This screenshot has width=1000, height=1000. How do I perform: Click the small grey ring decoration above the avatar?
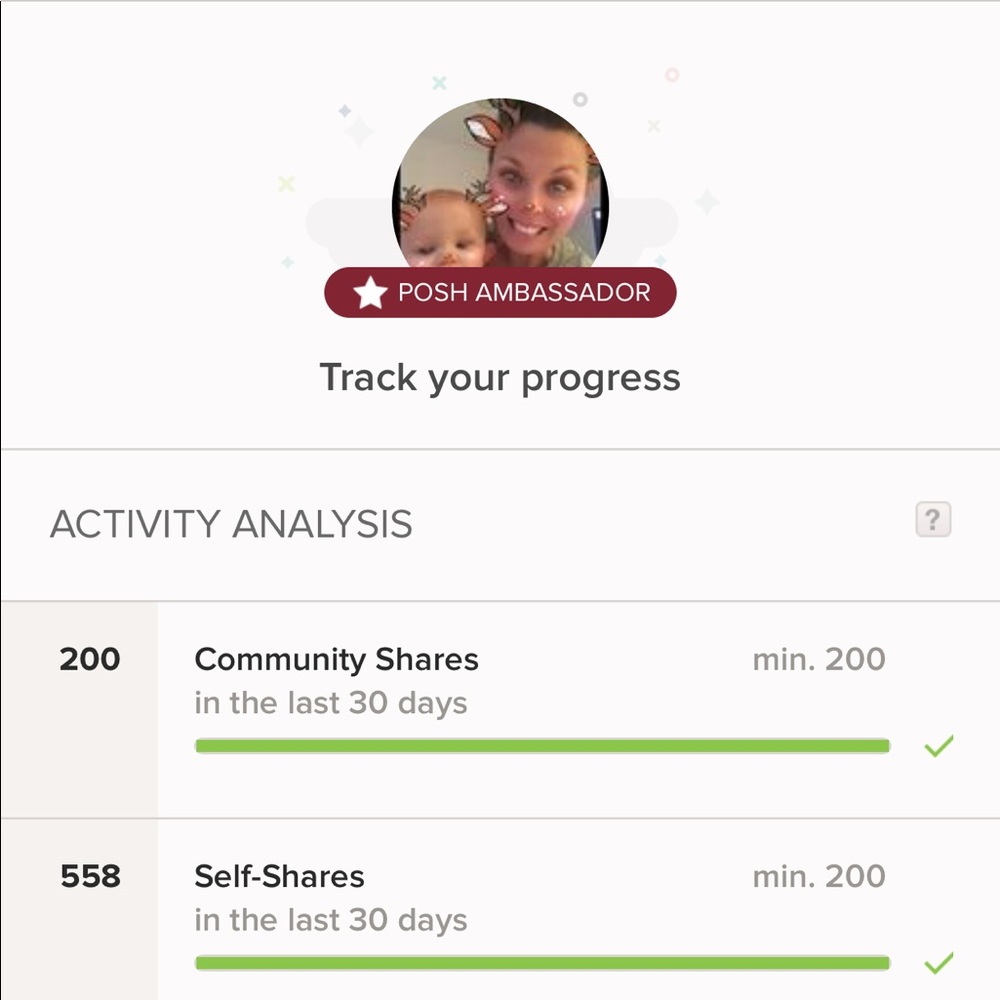(580, 99)
